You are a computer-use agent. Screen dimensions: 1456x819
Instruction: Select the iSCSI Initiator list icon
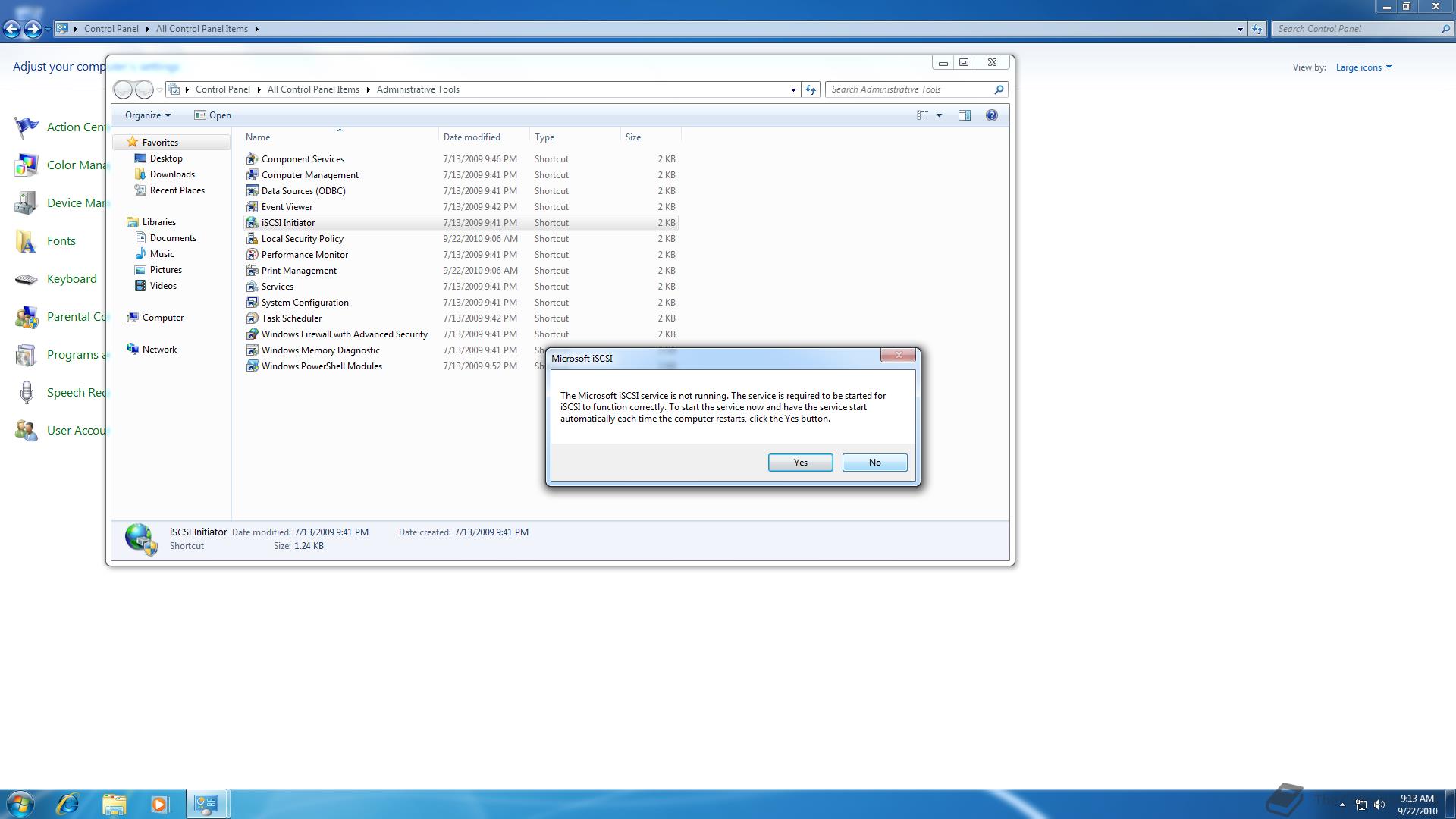click(x=253, y=223)
